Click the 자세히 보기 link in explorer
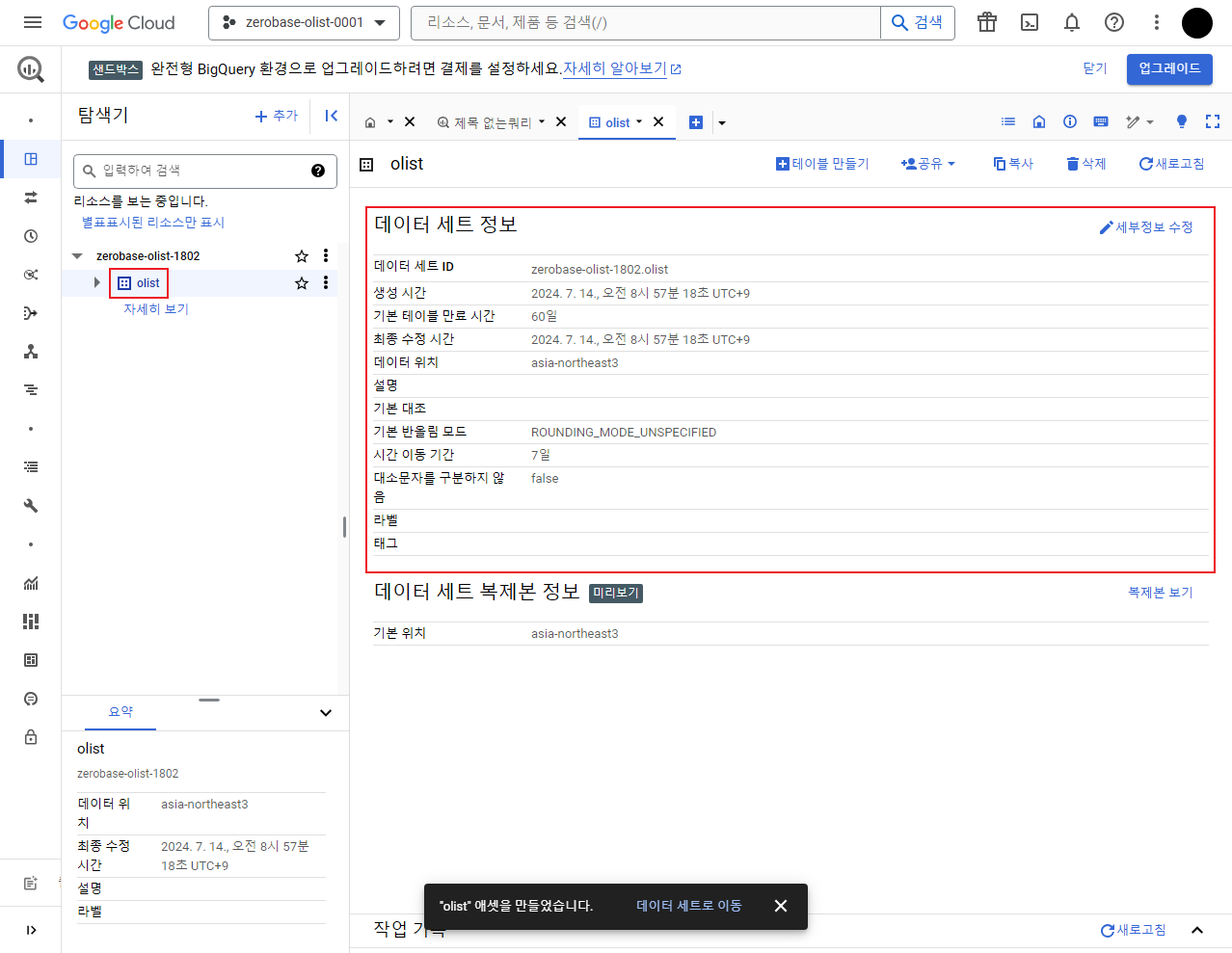 (156, 309)
